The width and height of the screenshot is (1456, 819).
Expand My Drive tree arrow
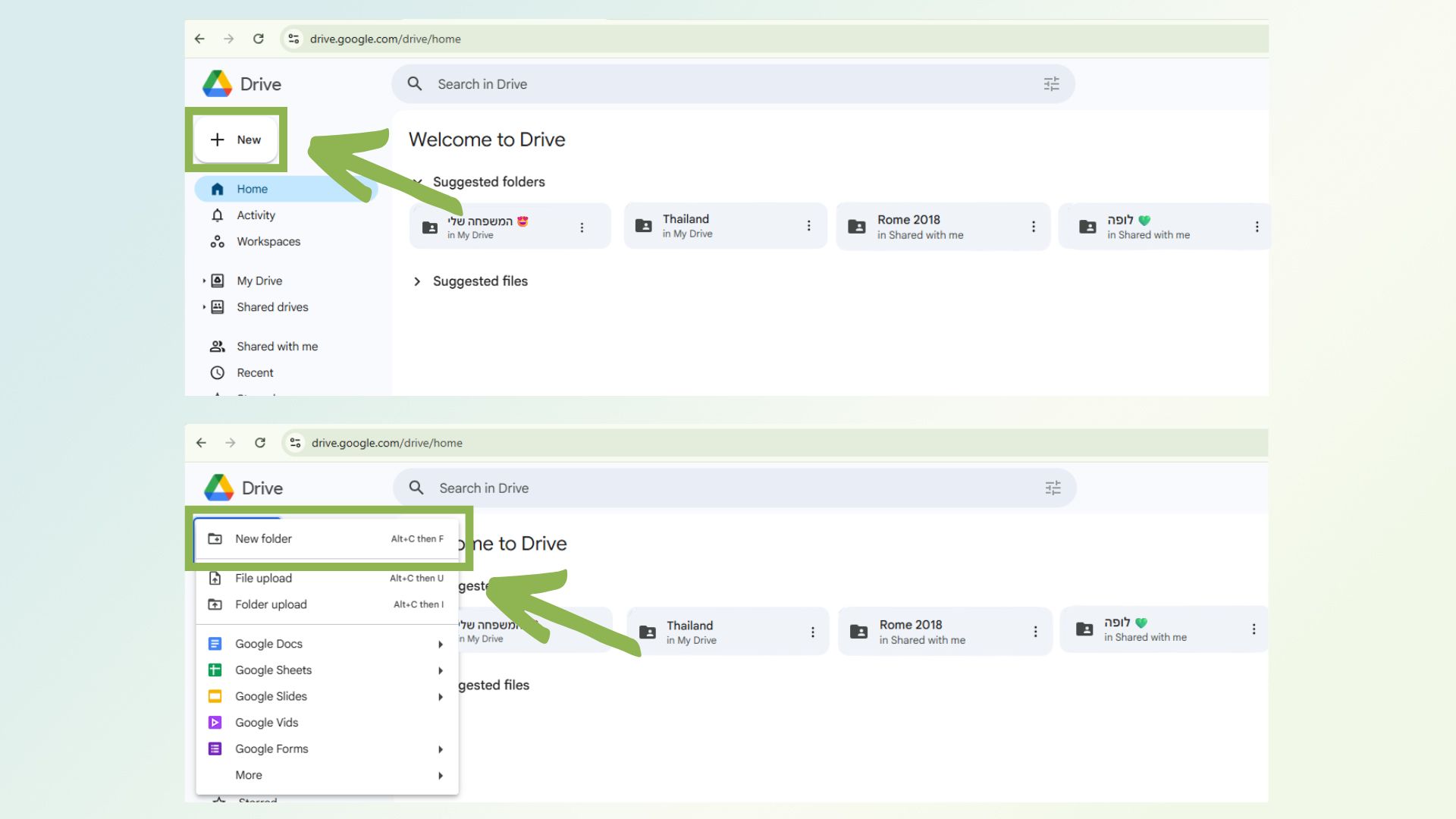pyautogui.click(x=204, y=281)
